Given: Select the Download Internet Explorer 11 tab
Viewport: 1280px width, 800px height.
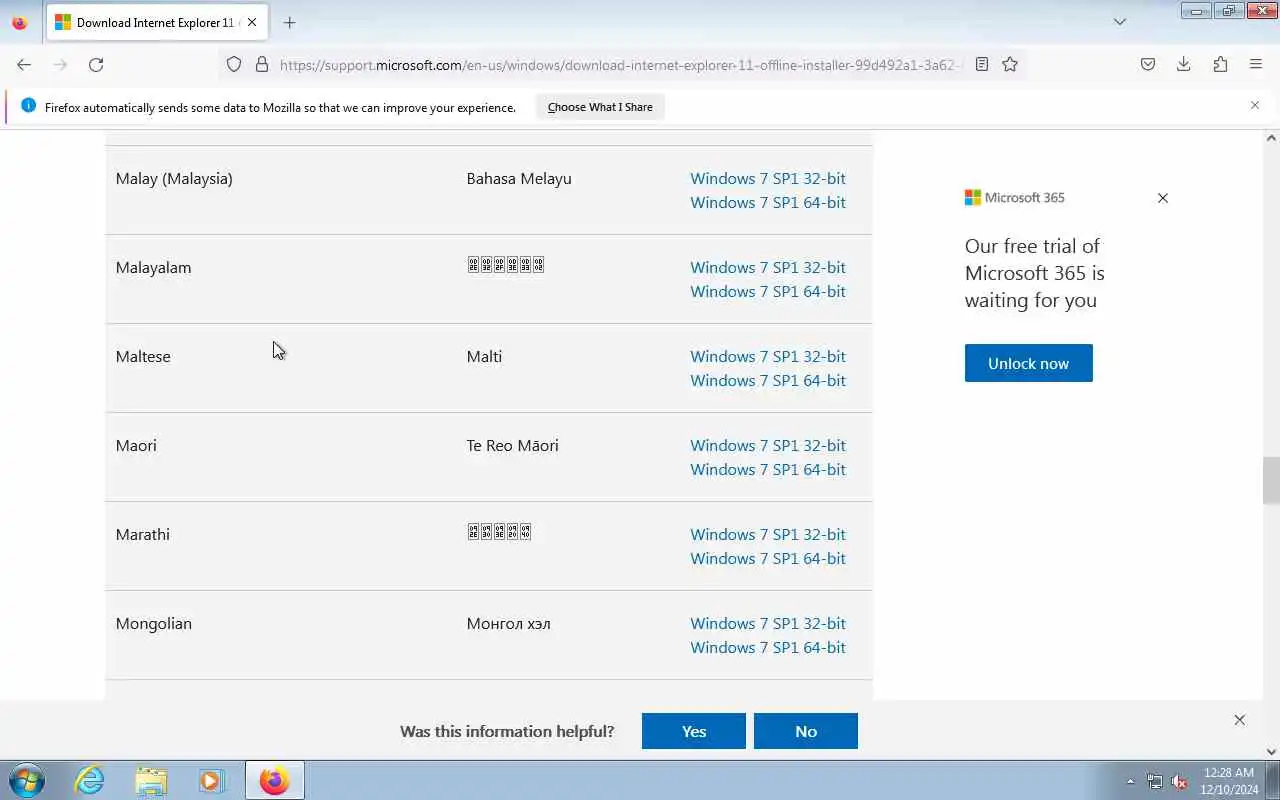Looking at the screenshot, I should click(x=157, y=22).
